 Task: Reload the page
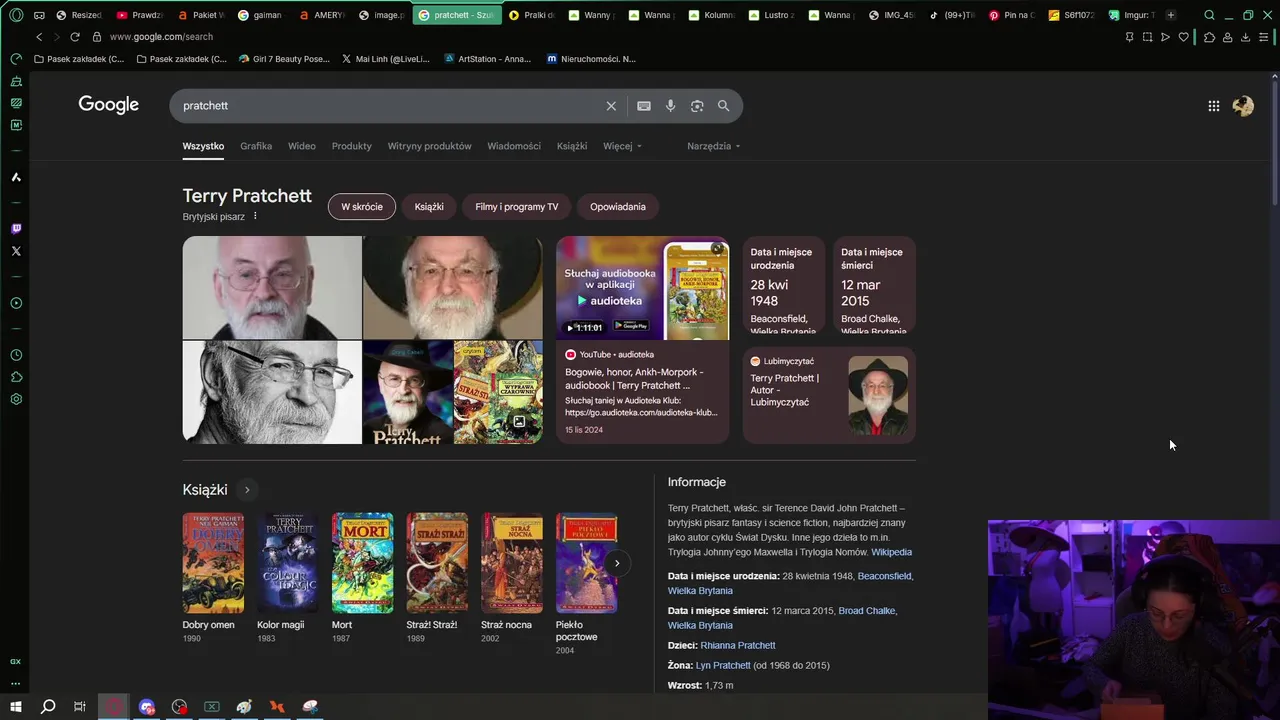(x=74, y=37)
